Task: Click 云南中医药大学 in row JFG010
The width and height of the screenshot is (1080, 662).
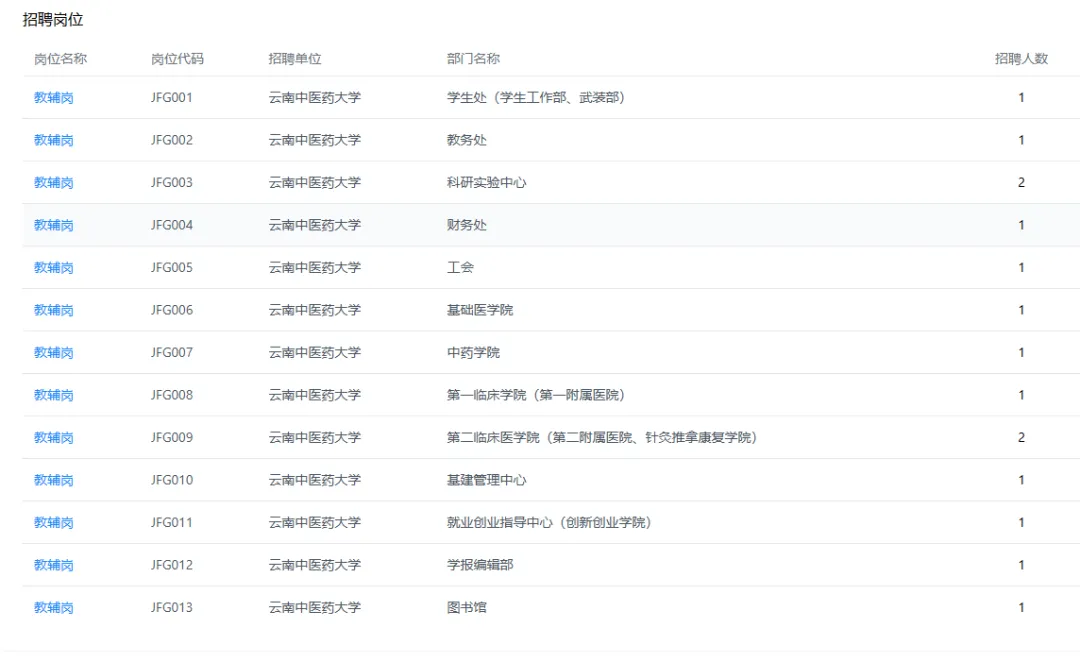Action: [x=315, y=480]
